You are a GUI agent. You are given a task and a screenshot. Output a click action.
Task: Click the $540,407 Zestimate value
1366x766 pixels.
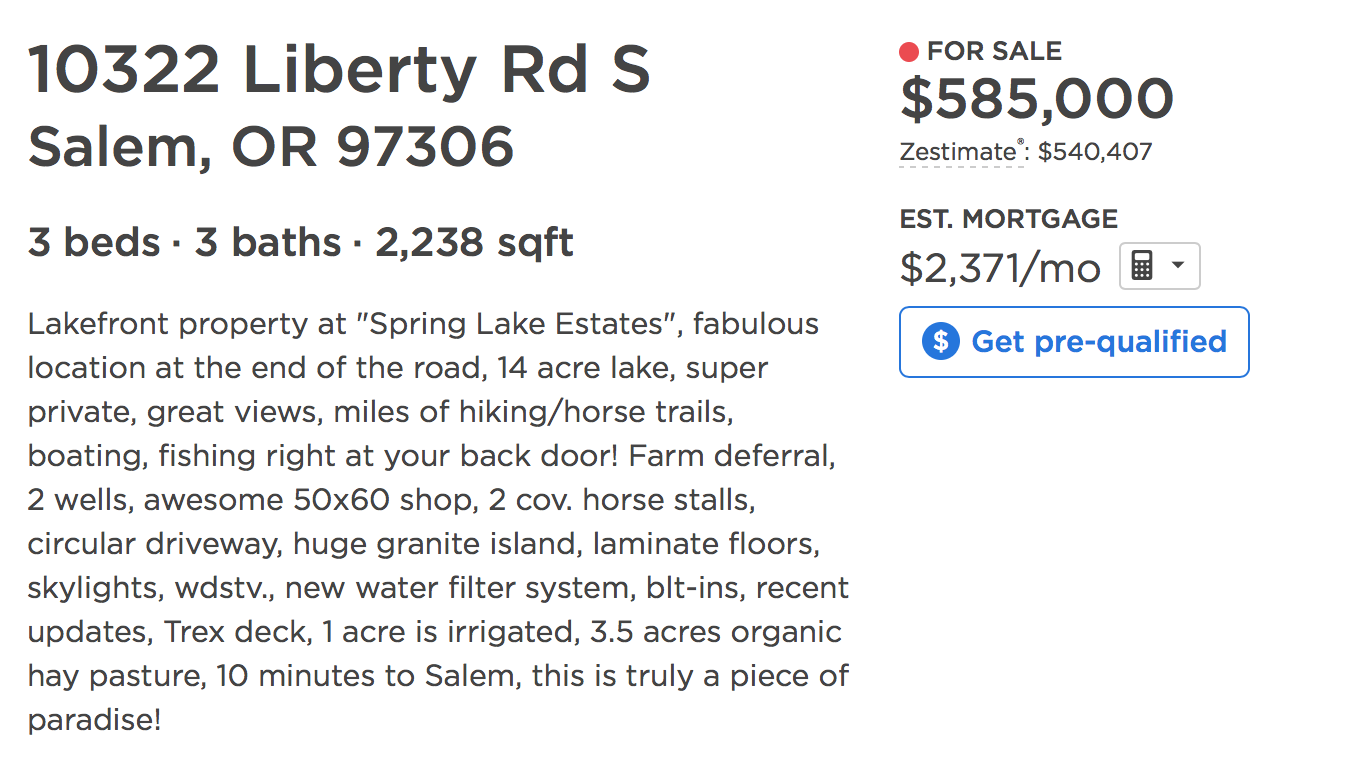pos(1095,153)
